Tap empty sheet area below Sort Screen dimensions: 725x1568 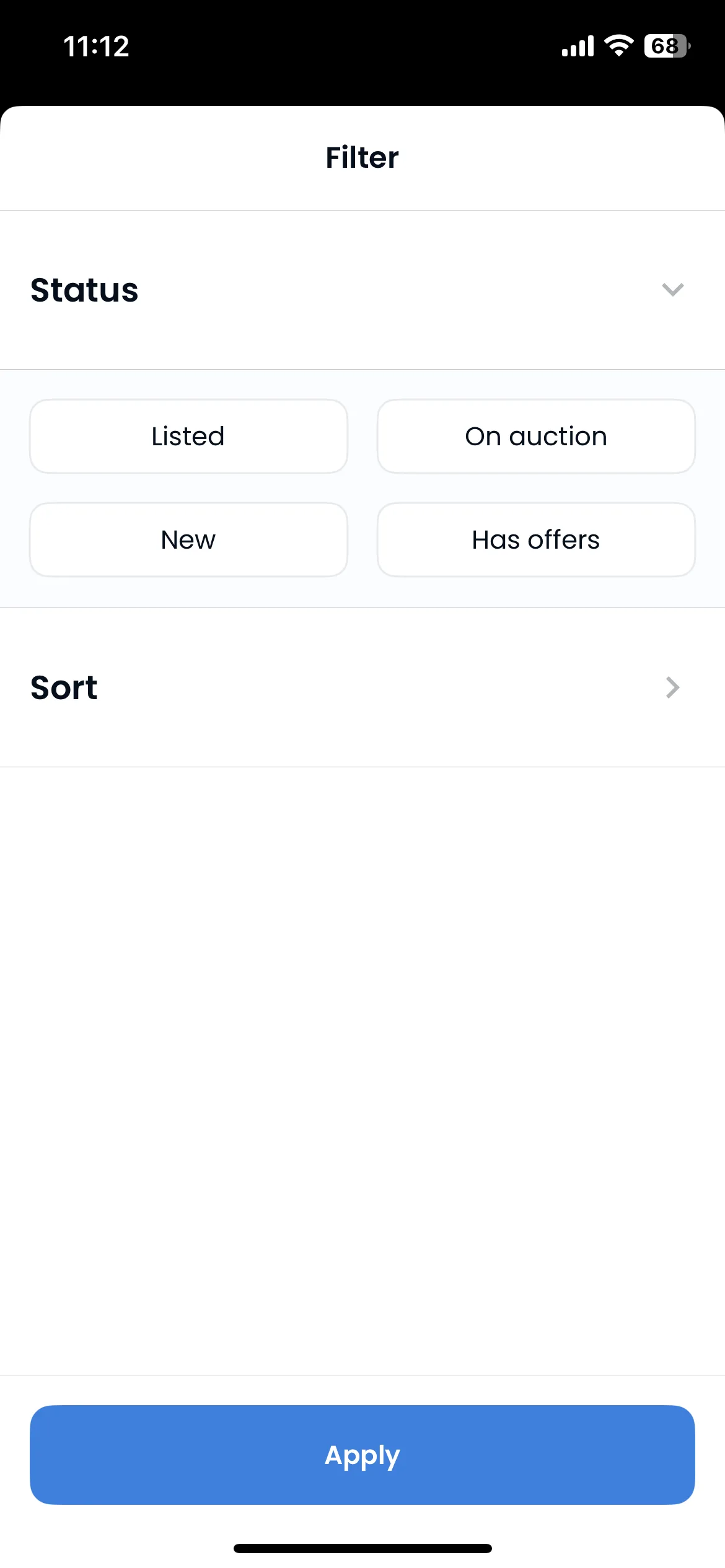(362, 1070)
